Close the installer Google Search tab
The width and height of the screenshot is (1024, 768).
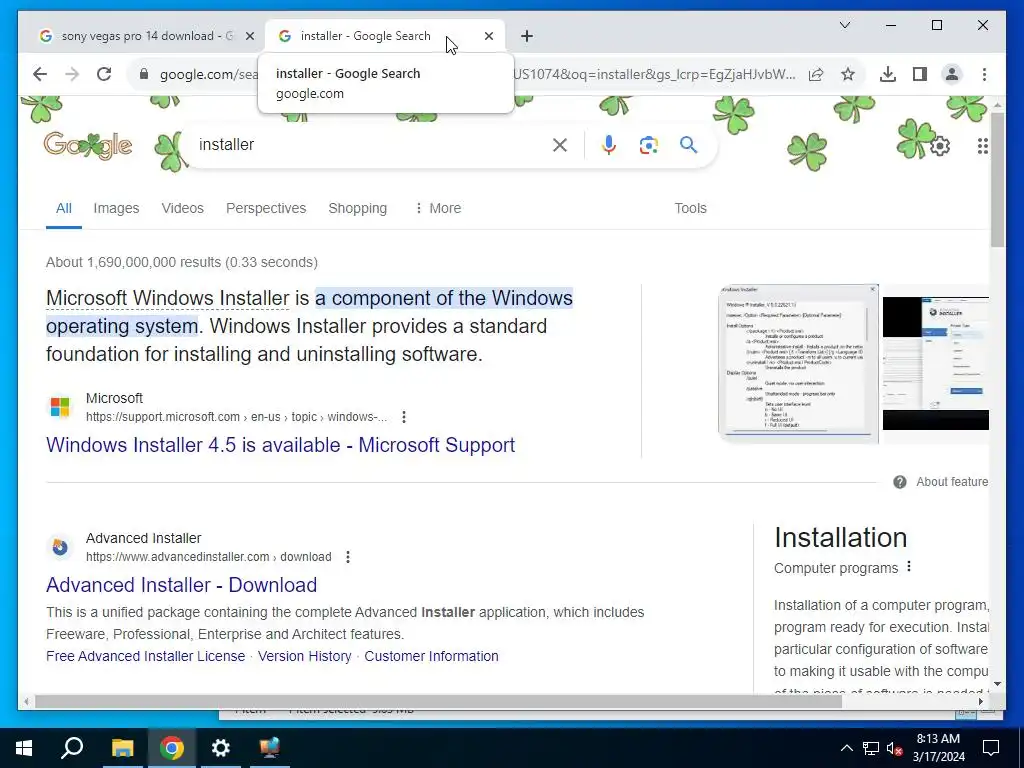pos(488,36)
